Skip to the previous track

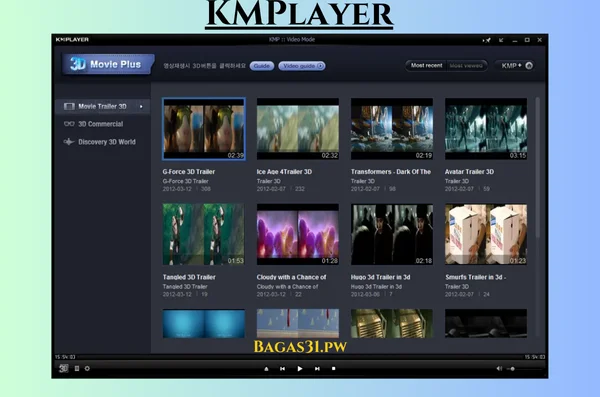[x=282, y=369]
